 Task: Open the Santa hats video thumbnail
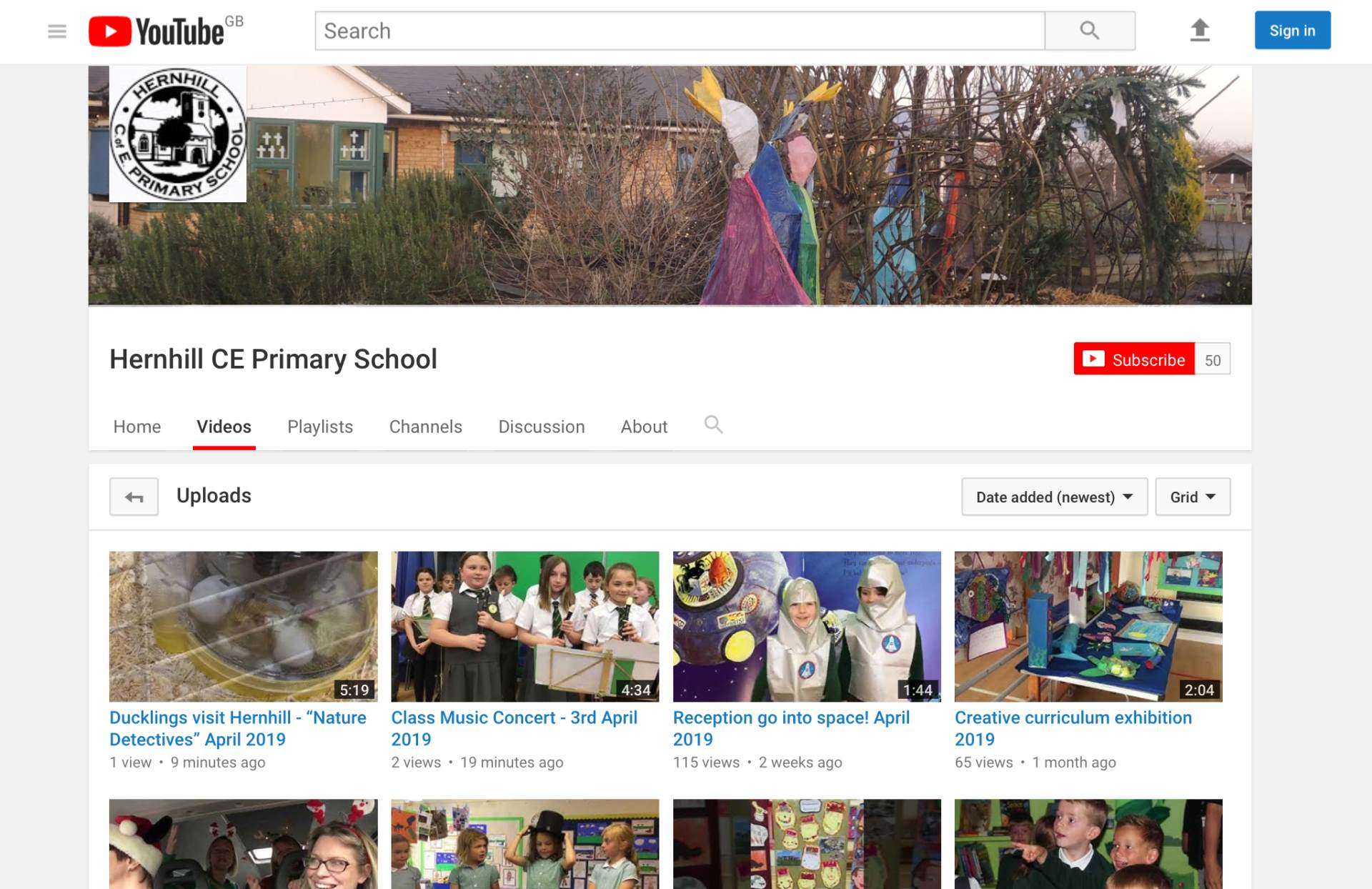pyautogui.click(x=243, y=844)
